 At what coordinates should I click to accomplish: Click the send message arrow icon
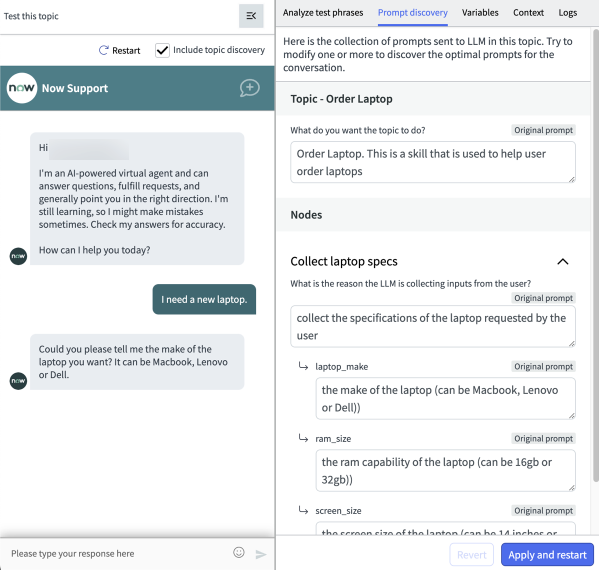(261, 554)
